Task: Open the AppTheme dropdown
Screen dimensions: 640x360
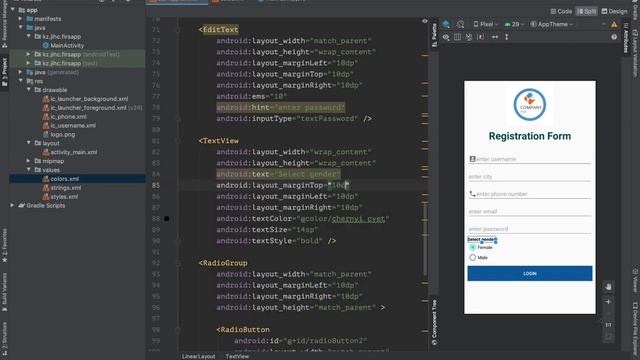Action: pos(551,24)
